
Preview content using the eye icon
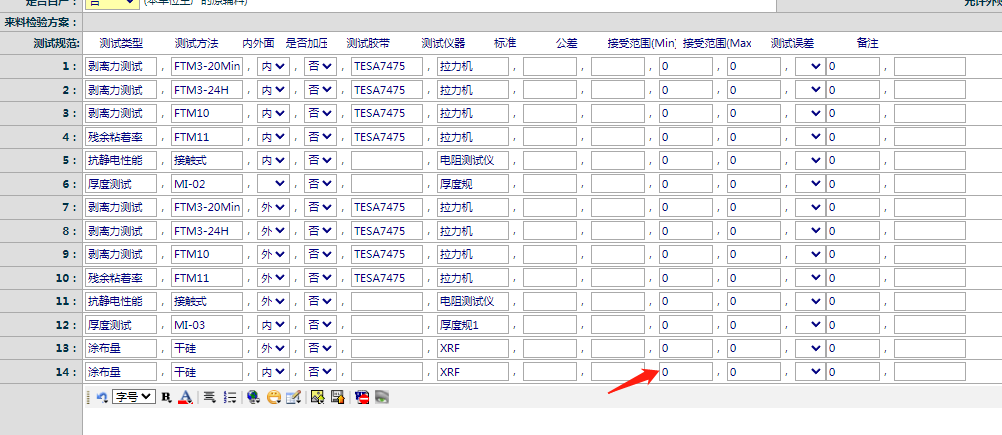click(382, 397)
